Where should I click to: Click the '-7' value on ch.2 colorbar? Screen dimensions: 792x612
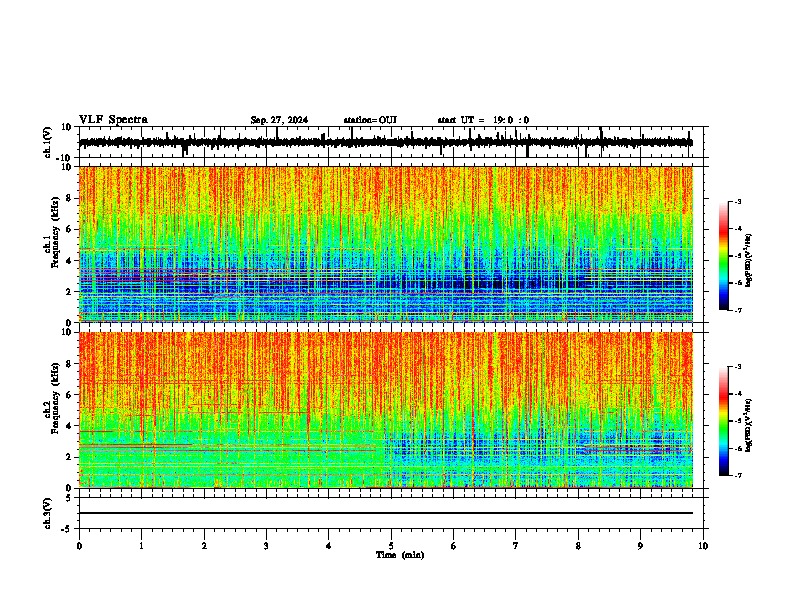tap(738, 475)
